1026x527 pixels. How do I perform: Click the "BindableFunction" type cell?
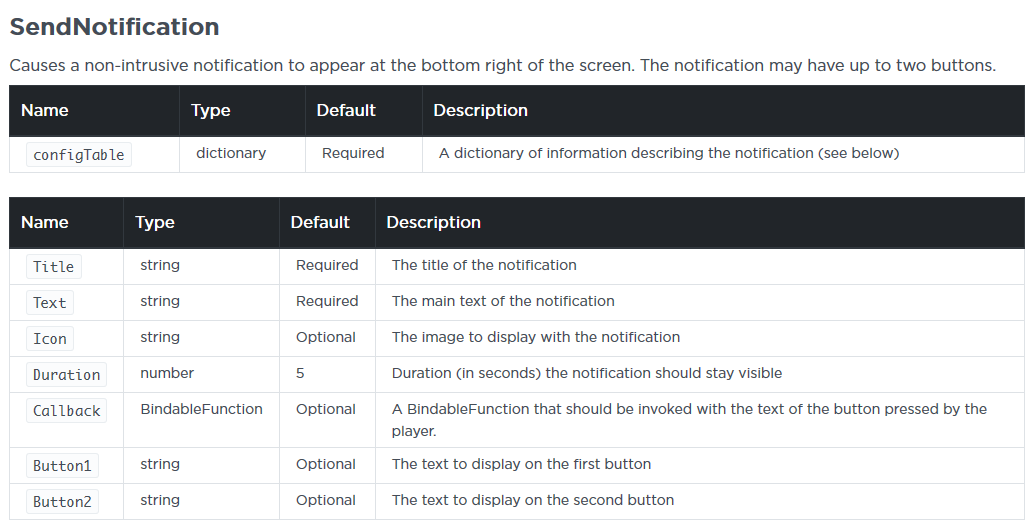pos(201,409)
